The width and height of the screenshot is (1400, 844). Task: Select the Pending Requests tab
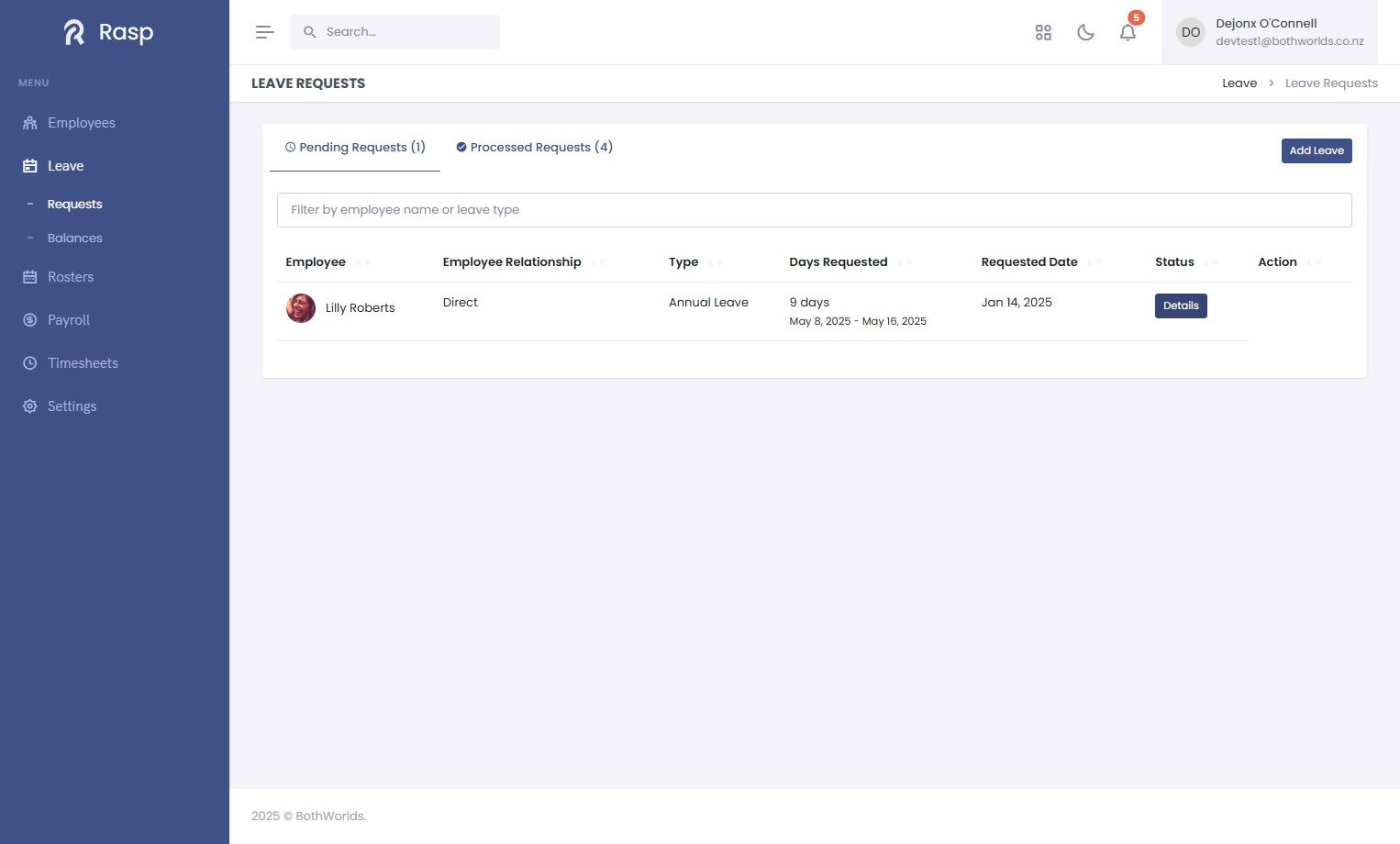pos(355,147)
